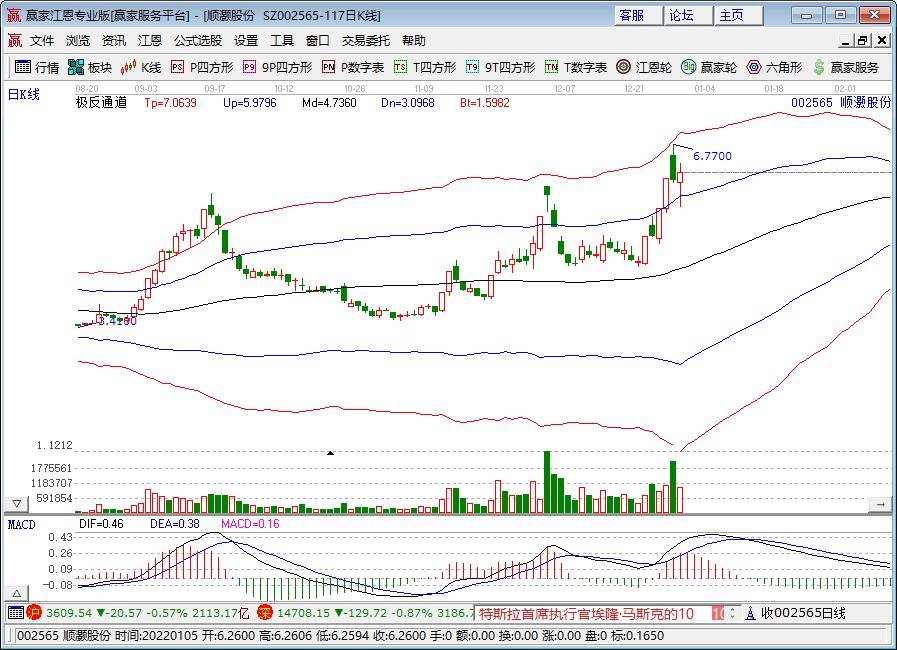897x650 pixels.
Task: Restore the inner chart window
Action: coord(863,41)
